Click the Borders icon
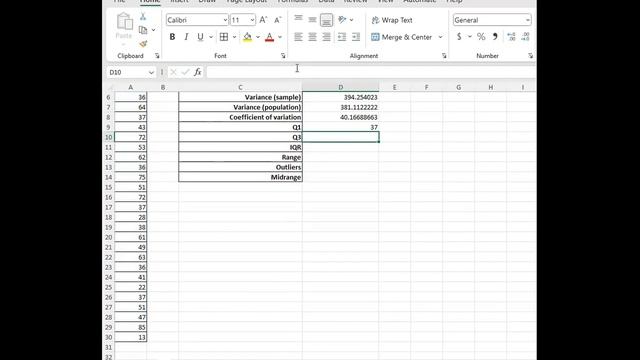 point(224,37)
